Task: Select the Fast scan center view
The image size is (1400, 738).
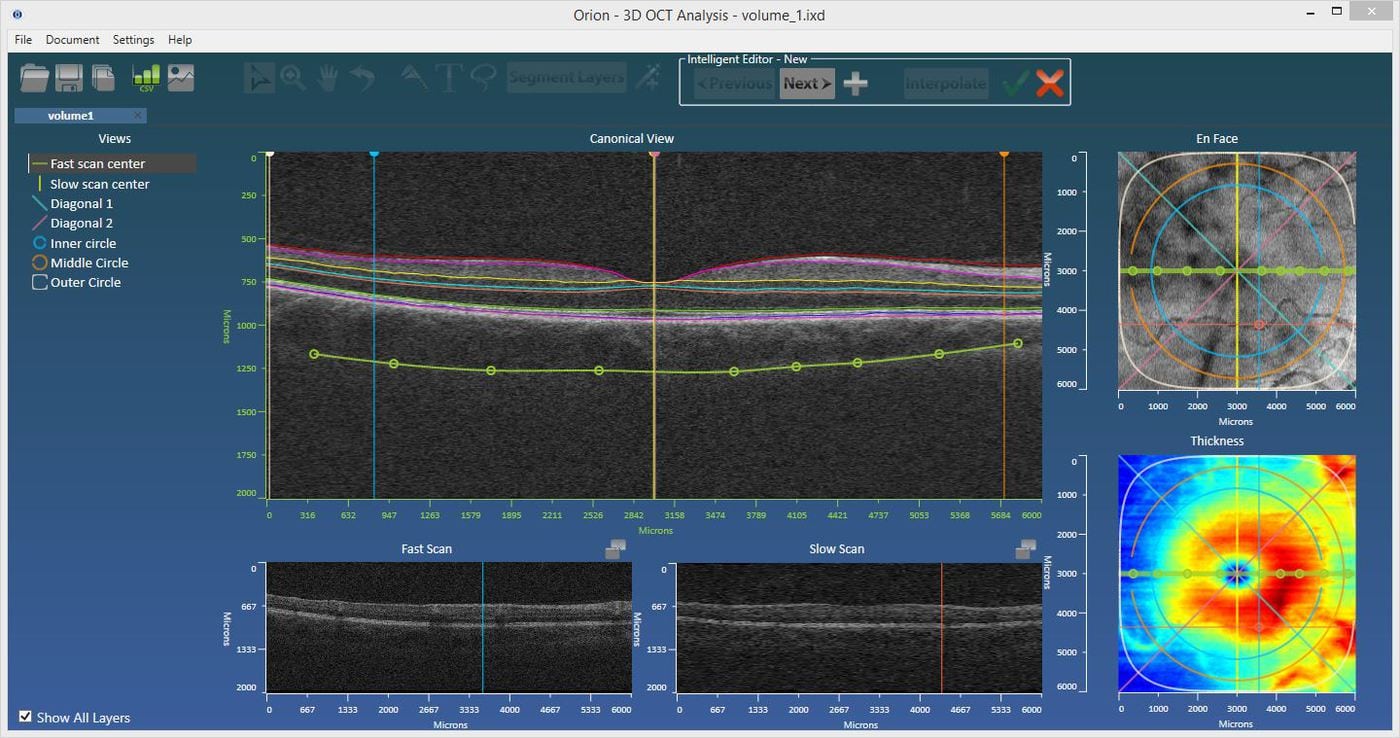Action: pyautogui.click(x=112, y=164)
